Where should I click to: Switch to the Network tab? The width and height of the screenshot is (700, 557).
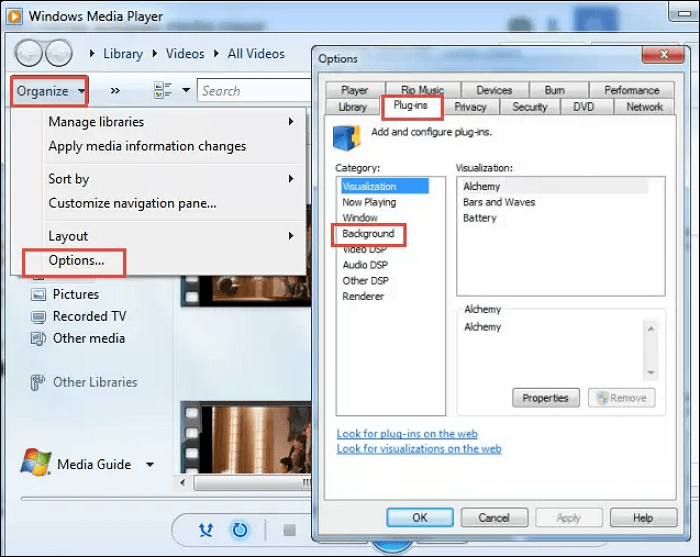[x=644, y=107]
